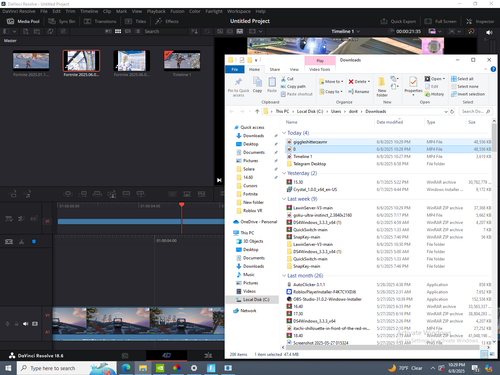500x375 pixels.
Task: Click Cut in the Clipboard group
Action: click(287, 79)
